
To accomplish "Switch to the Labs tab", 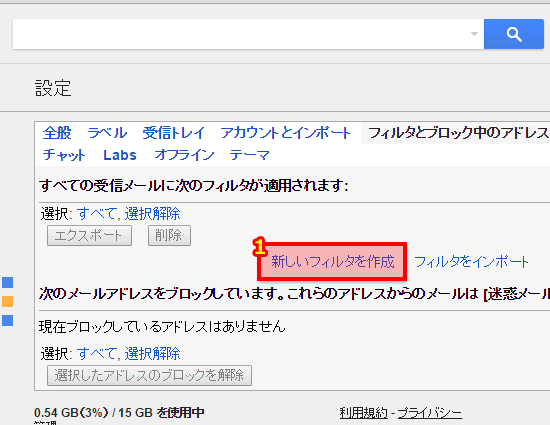I will (120, 155).
